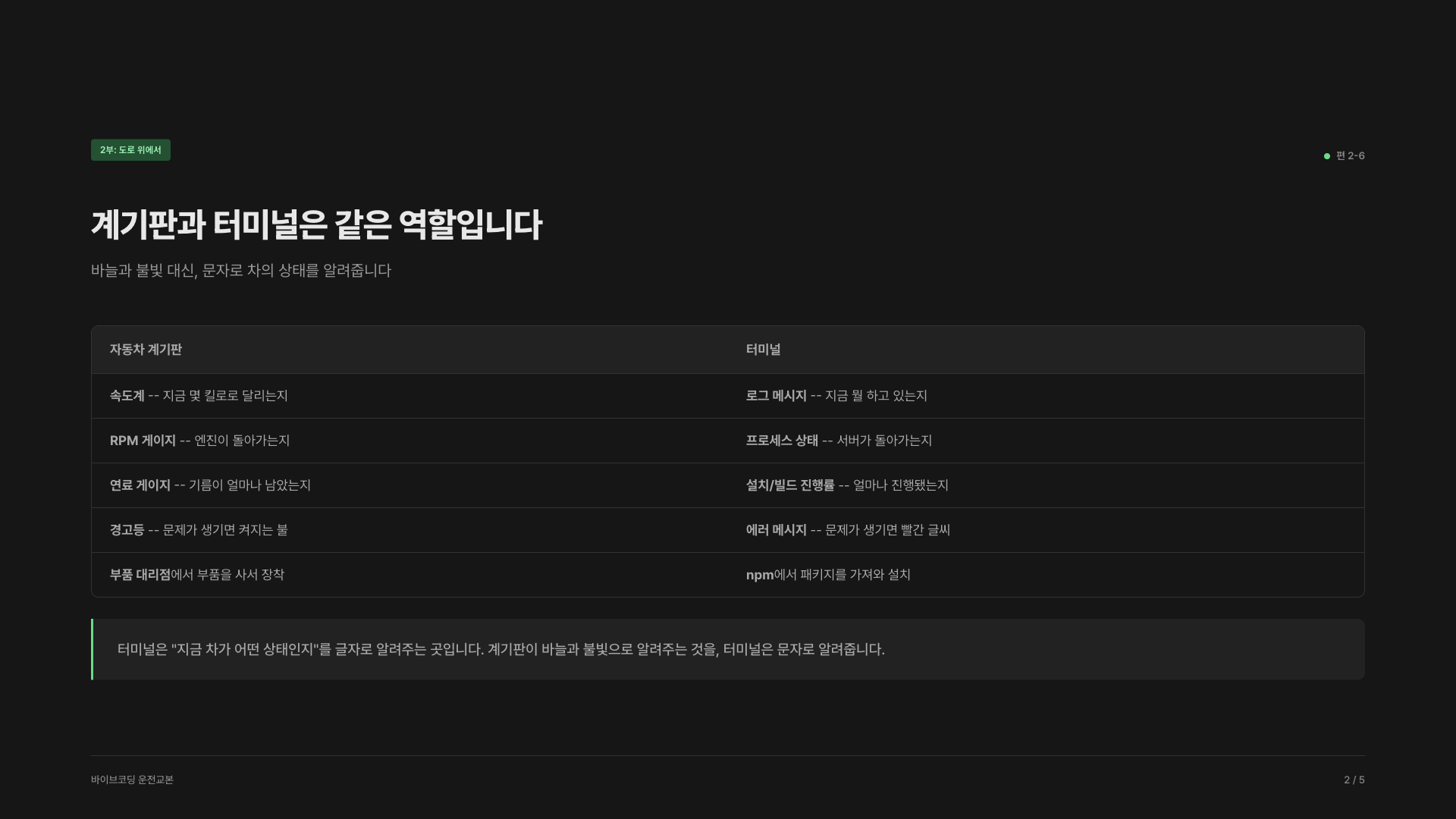Viewport: 1456px width, 819px height.
Task: Select the 에러 메시지 table cell
Action: coord(847,530)
